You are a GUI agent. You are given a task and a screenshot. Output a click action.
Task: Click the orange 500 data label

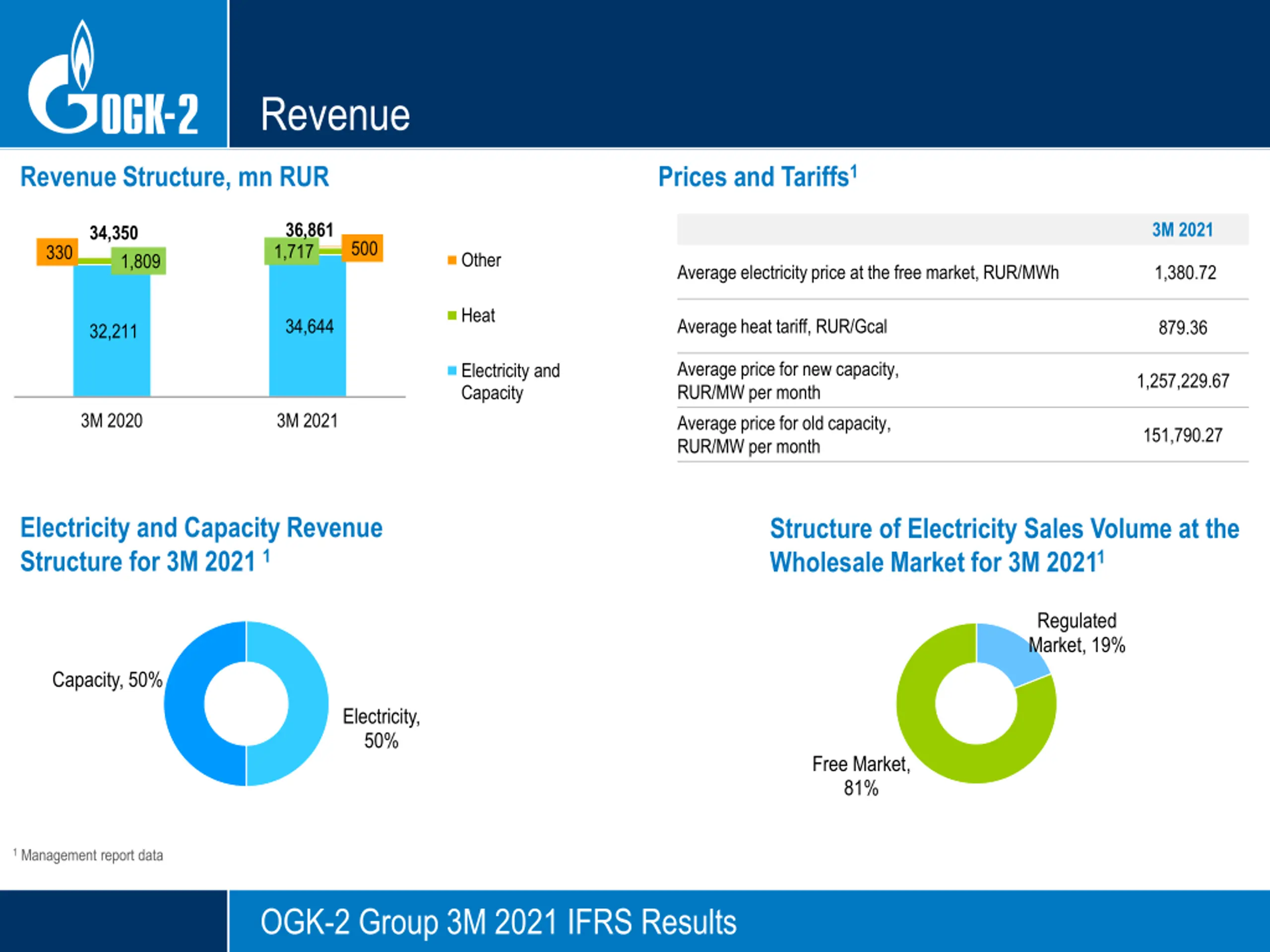363,248
